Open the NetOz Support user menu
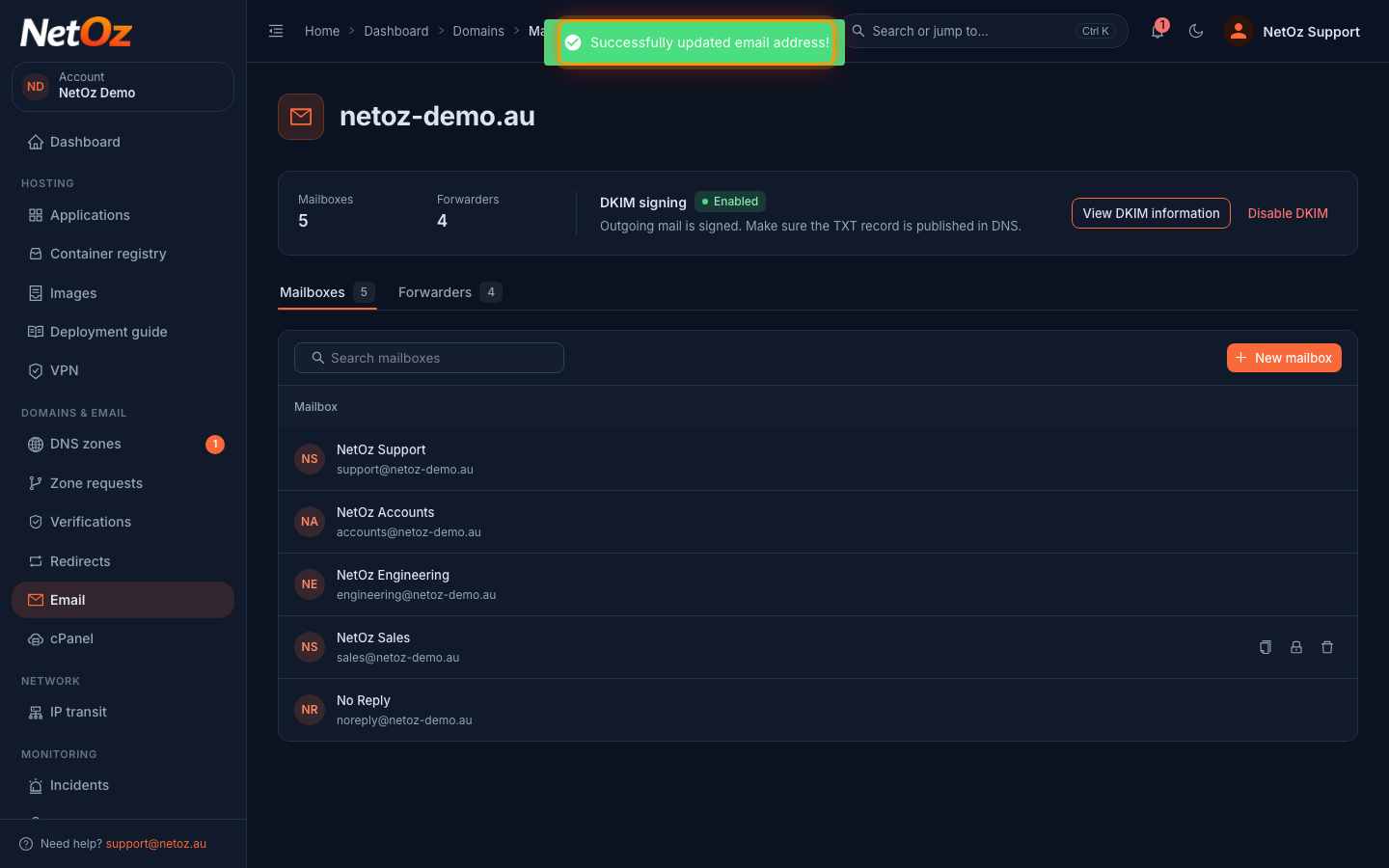This screenshot has height=868, width=1389. coord(1293,31)
